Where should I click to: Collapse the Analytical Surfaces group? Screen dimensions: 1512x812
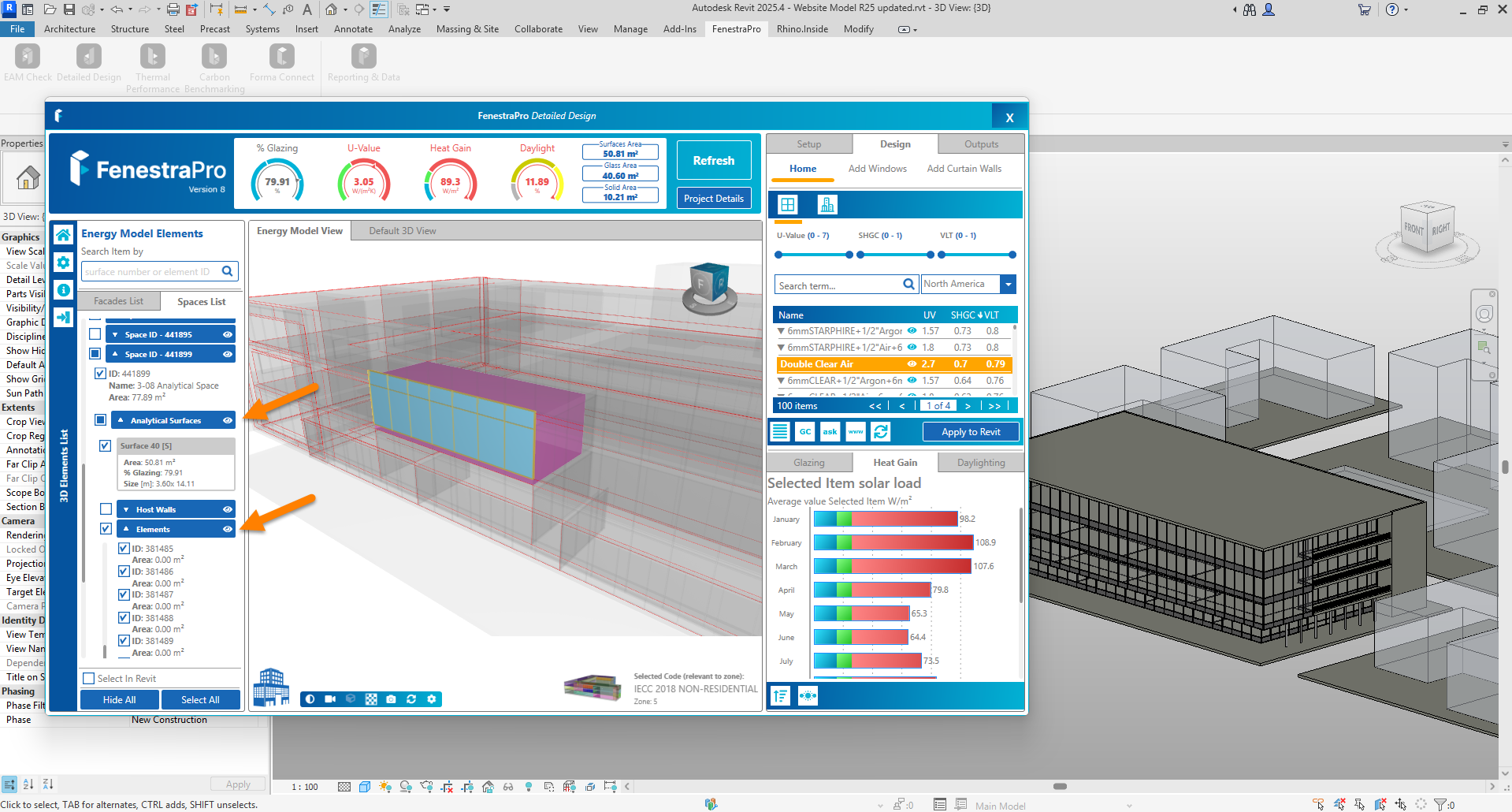click(121, 420)
